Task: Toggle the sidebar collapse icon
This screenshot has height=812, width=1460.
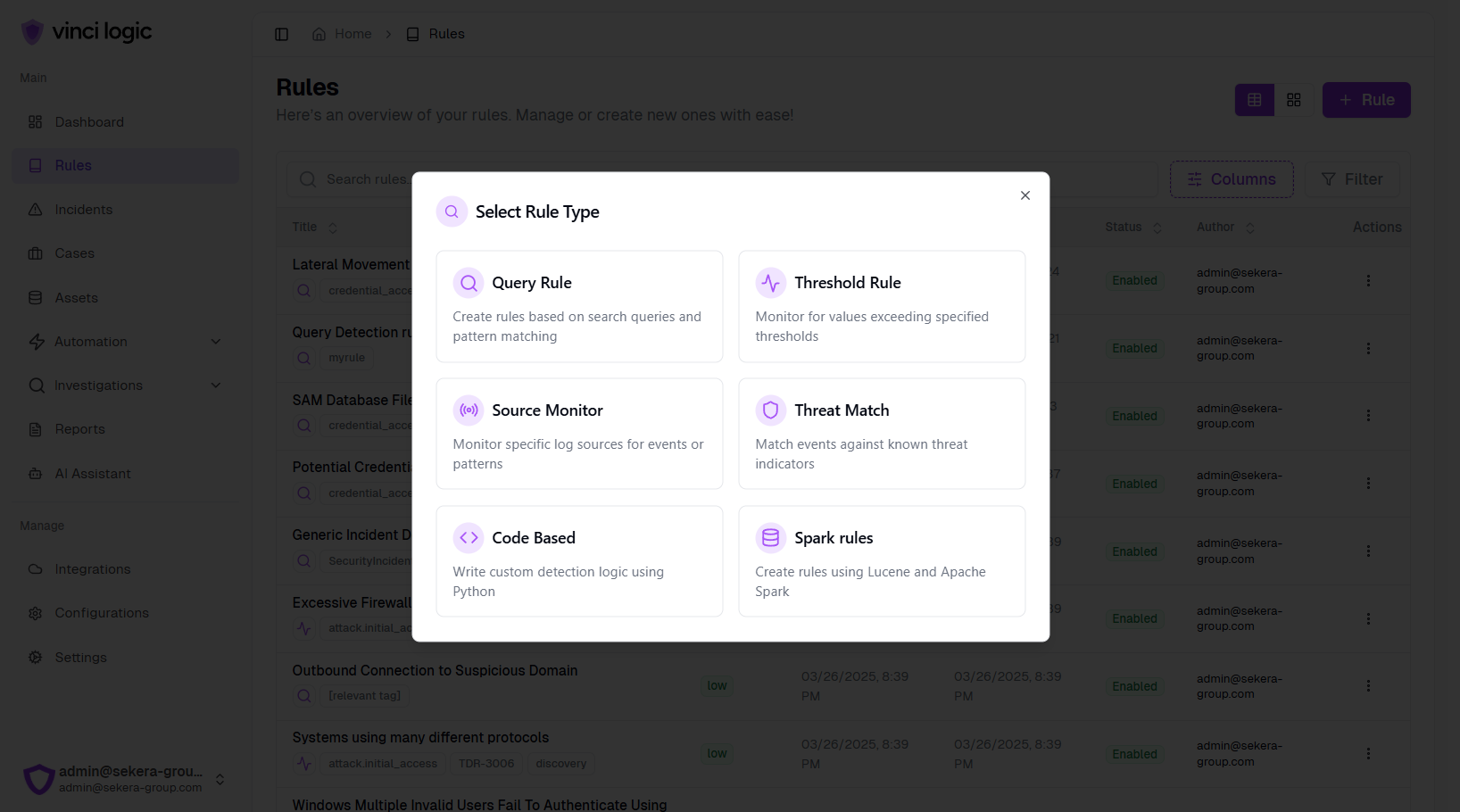Action: 282,34
